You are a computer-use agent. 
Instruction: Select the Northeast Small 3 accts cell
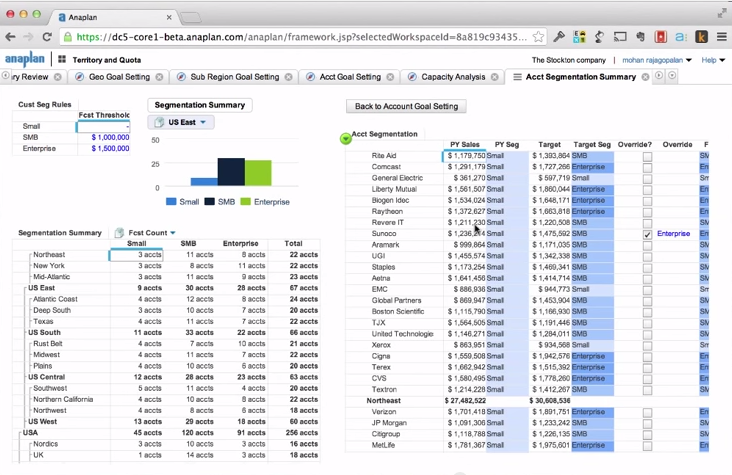coord(136,255)
